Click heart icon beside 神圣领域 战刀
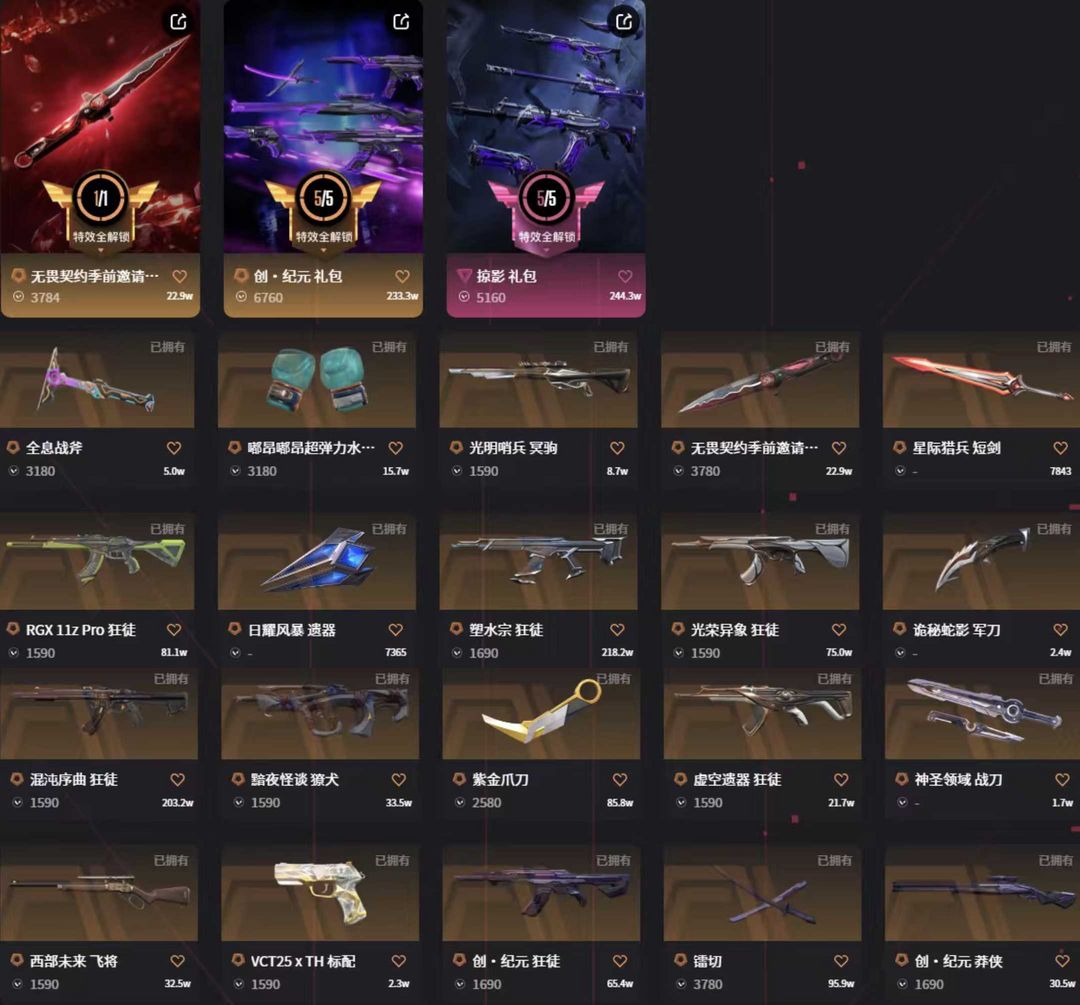The image size is (1080, 1005). tap(1062, 779)
